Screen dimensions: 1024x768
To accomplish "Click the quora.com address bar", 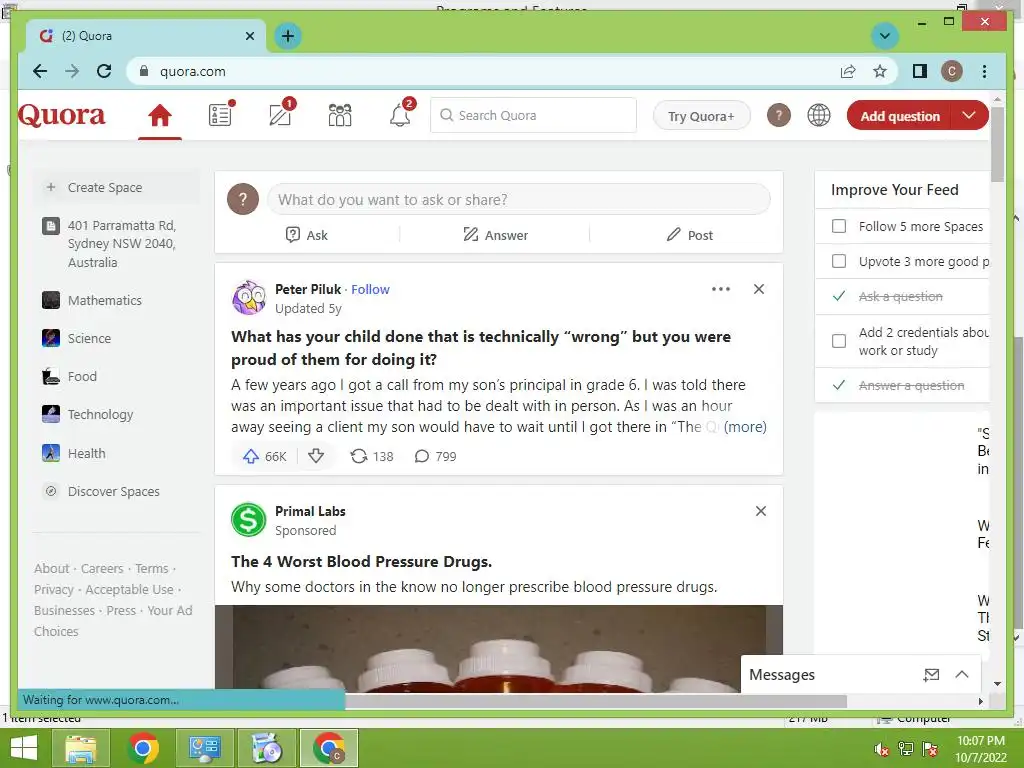I will (483, 71).
